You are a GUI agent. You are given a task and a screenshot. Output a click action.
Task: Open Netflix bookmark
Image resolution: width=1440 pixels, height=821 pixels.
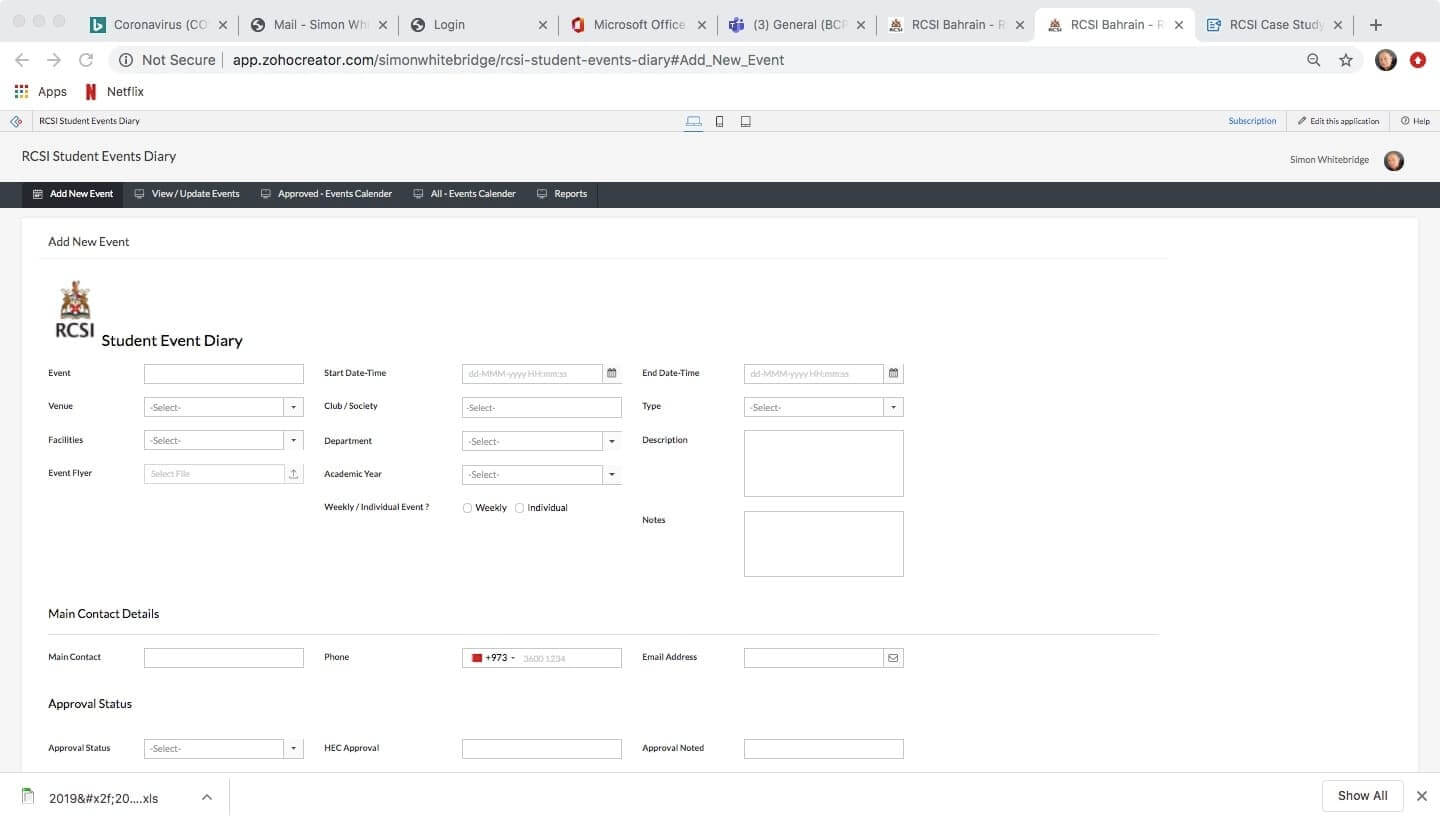tap(114, 91)
